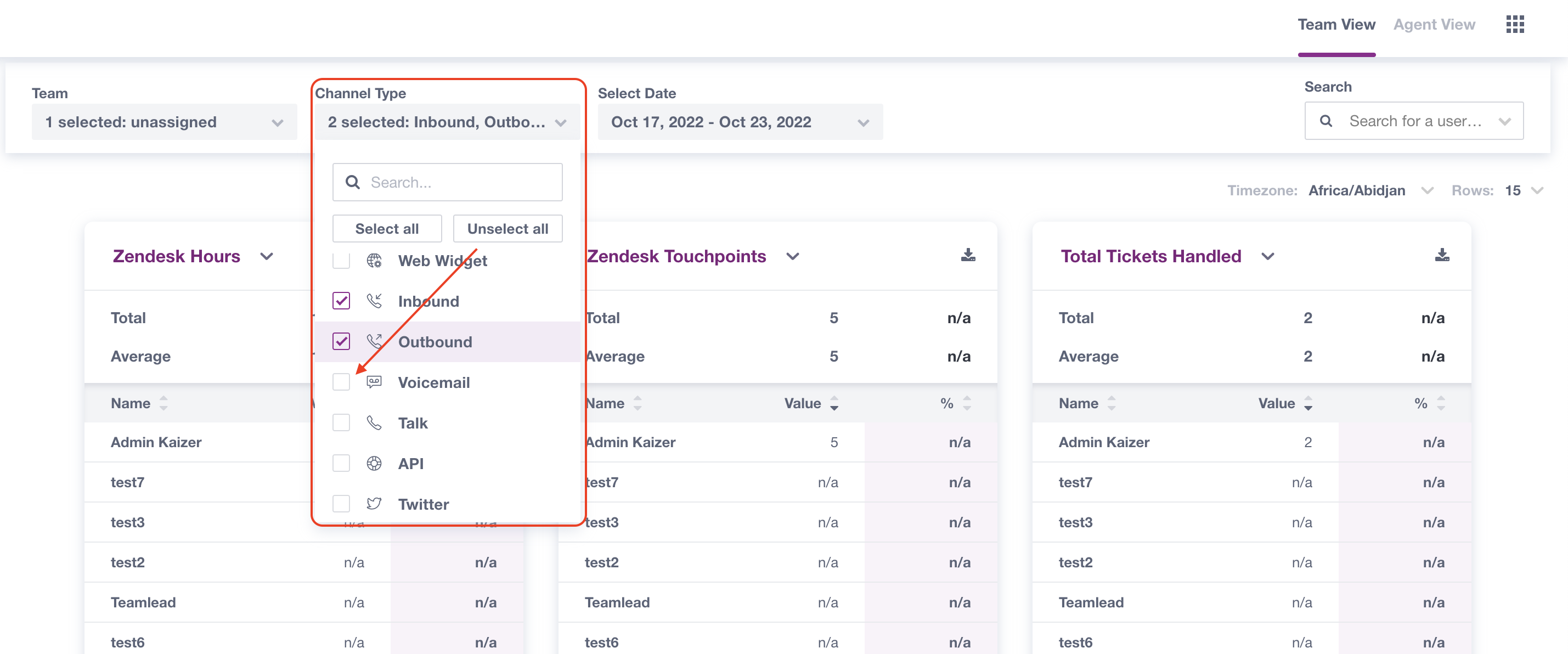The image size is (1568, 654).
Task: Check the API checkbox
Action: [x=341, y=464]
